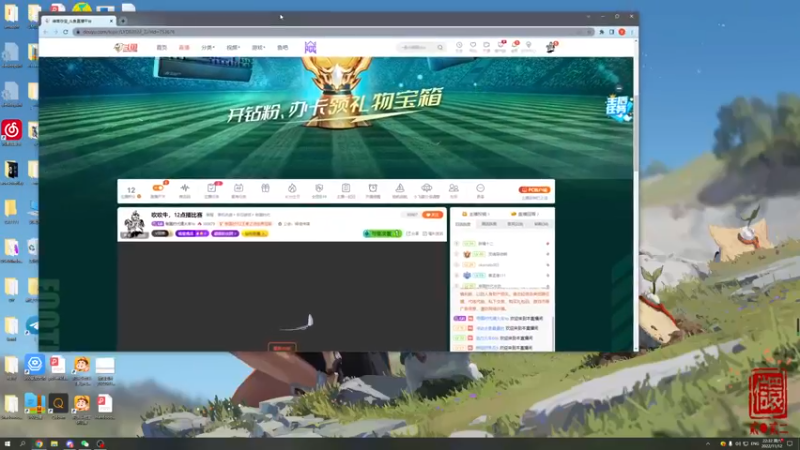Screen dimensions: 800x450
Task: Open the 直播回看 link at chat panel top
Action: pos(525,214)
